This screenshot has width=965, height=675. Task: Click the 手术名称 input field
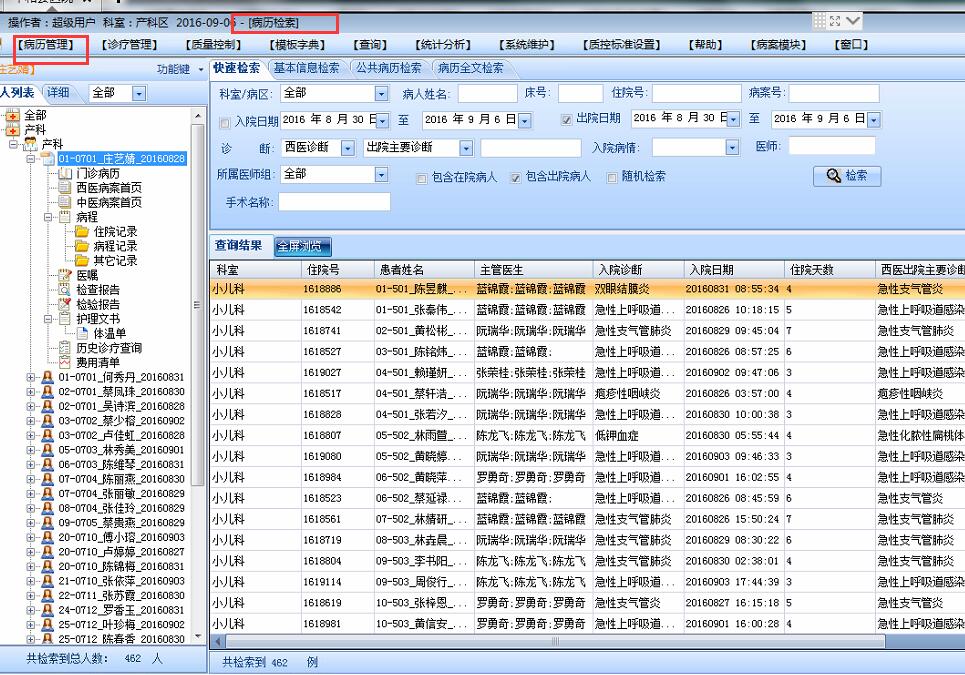click(334, 202)
